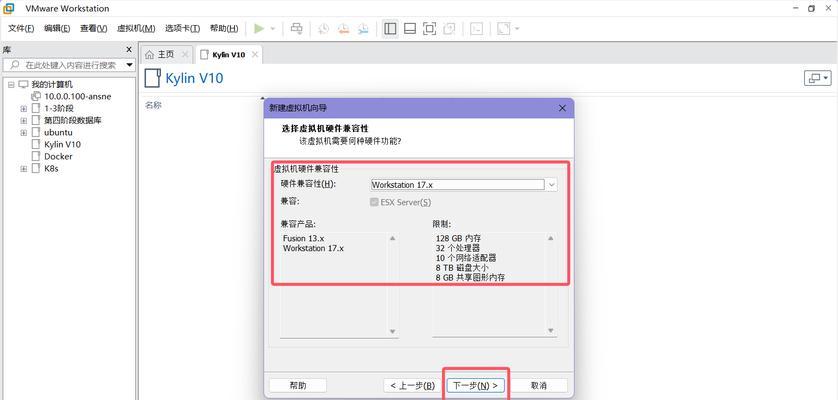
Task: Open the power options dropdown arrow
Action: pos(273,29)
